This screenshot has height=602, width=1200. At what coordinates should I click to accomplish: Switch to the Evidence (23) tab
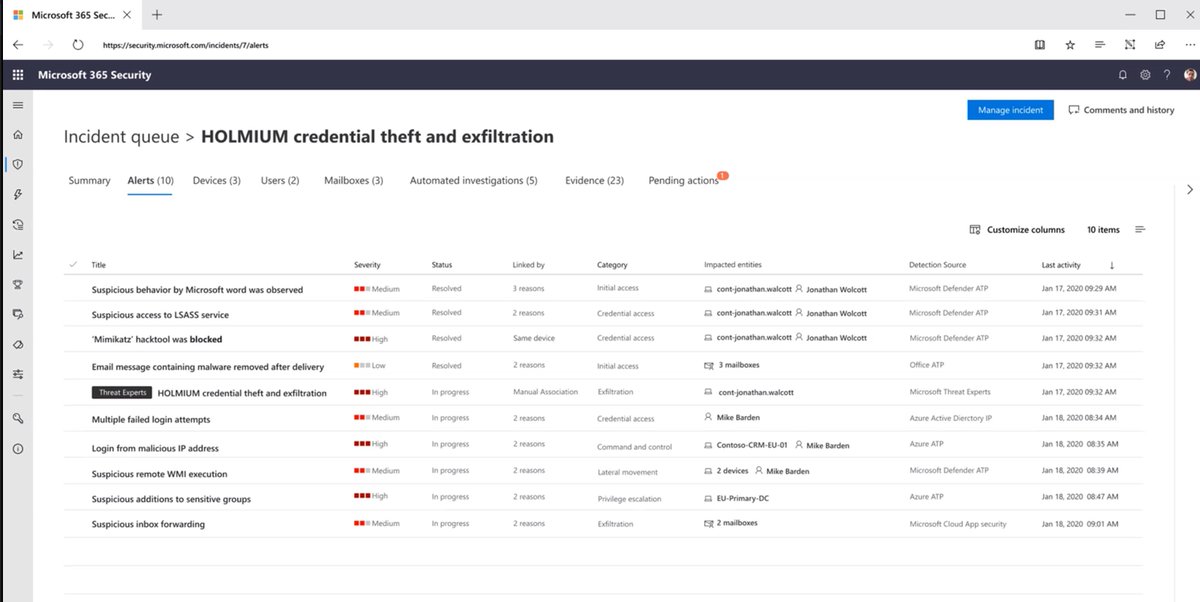pyautogui.click(x=594, y=181)
